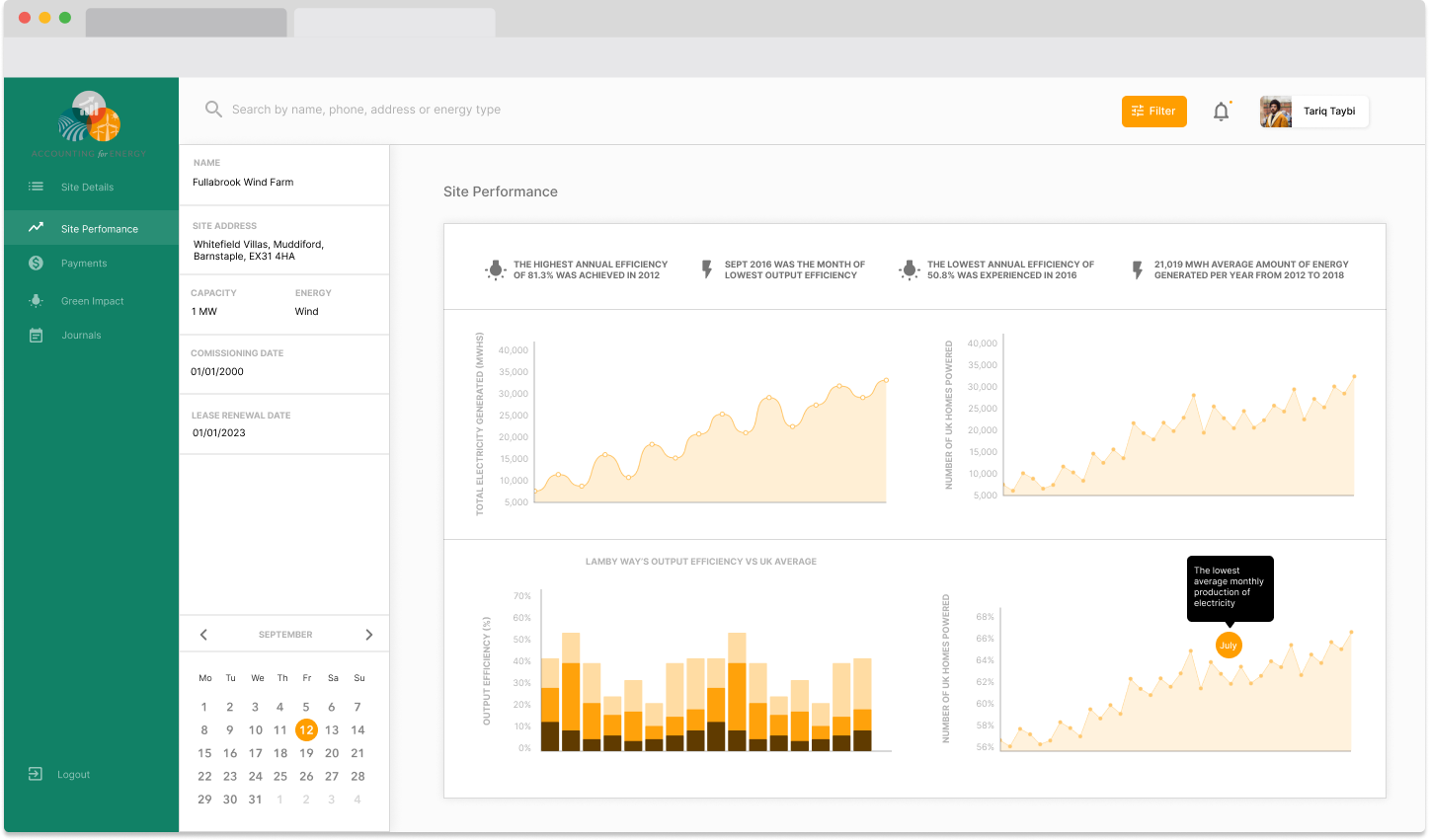
Task: Click the search input field
Action: point(366,110)
